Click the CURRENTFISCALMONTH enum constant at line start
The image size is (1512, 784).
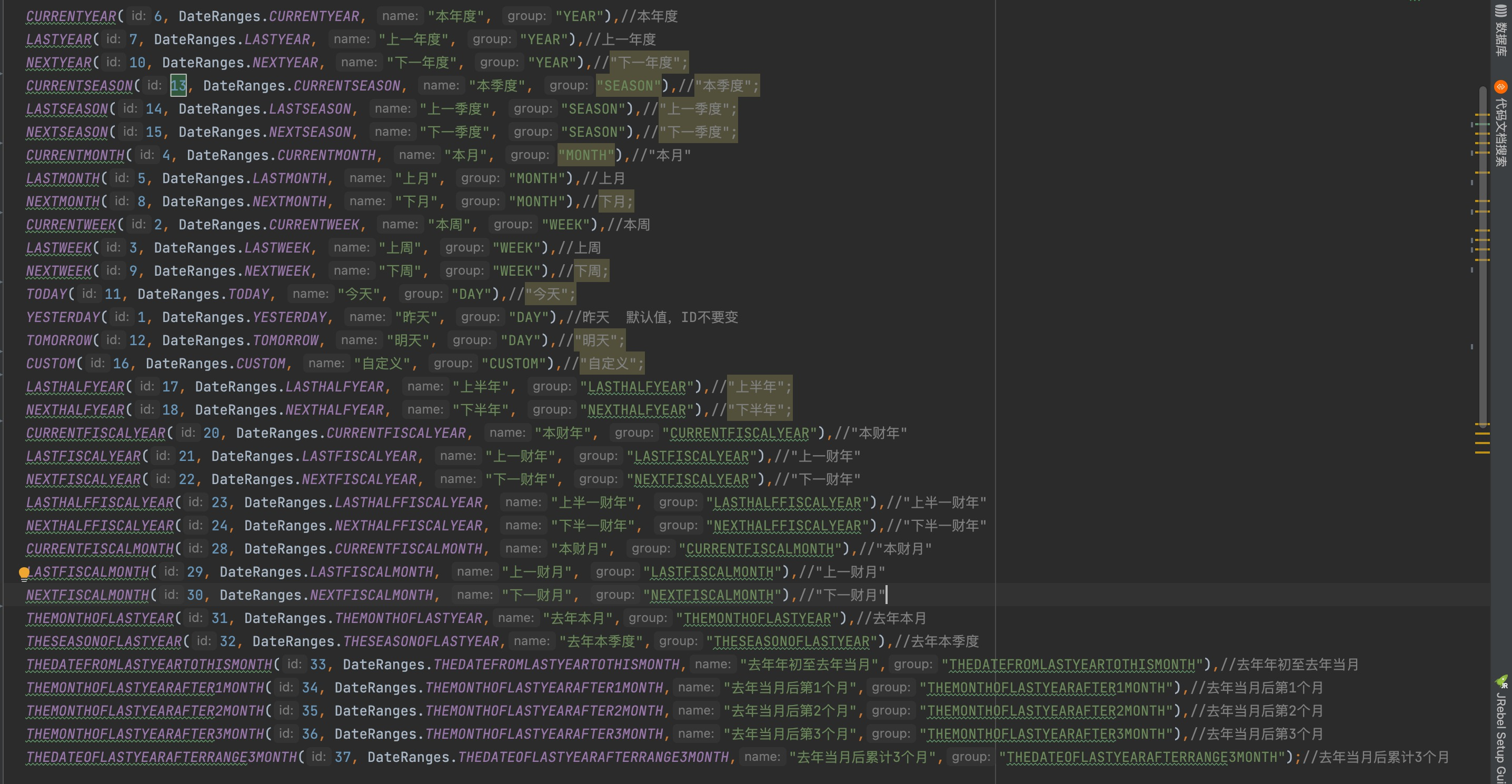[x=100, y=549]
